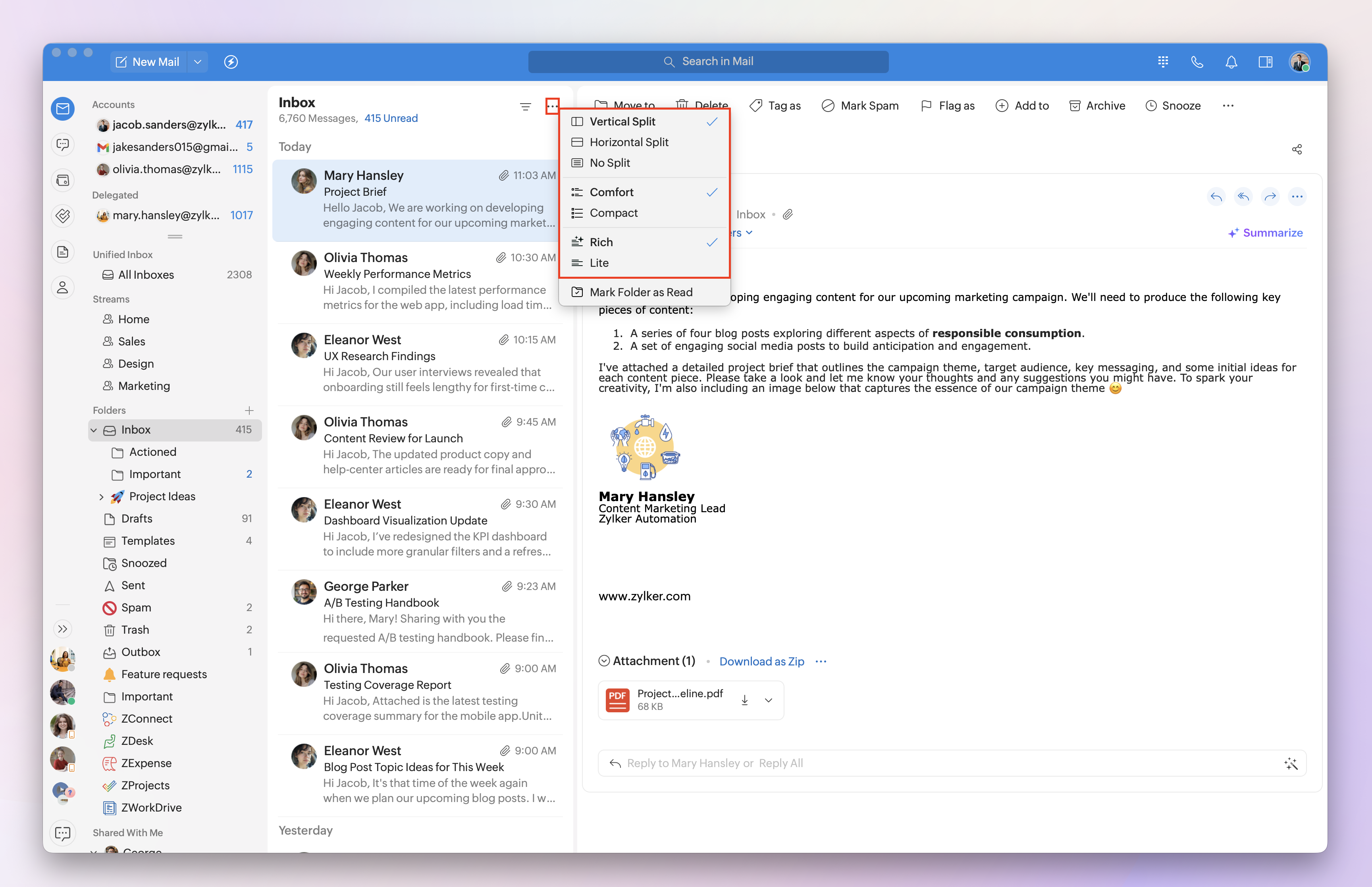Choose No Split from the menu

pyautogui.click(x=610, y=163)
